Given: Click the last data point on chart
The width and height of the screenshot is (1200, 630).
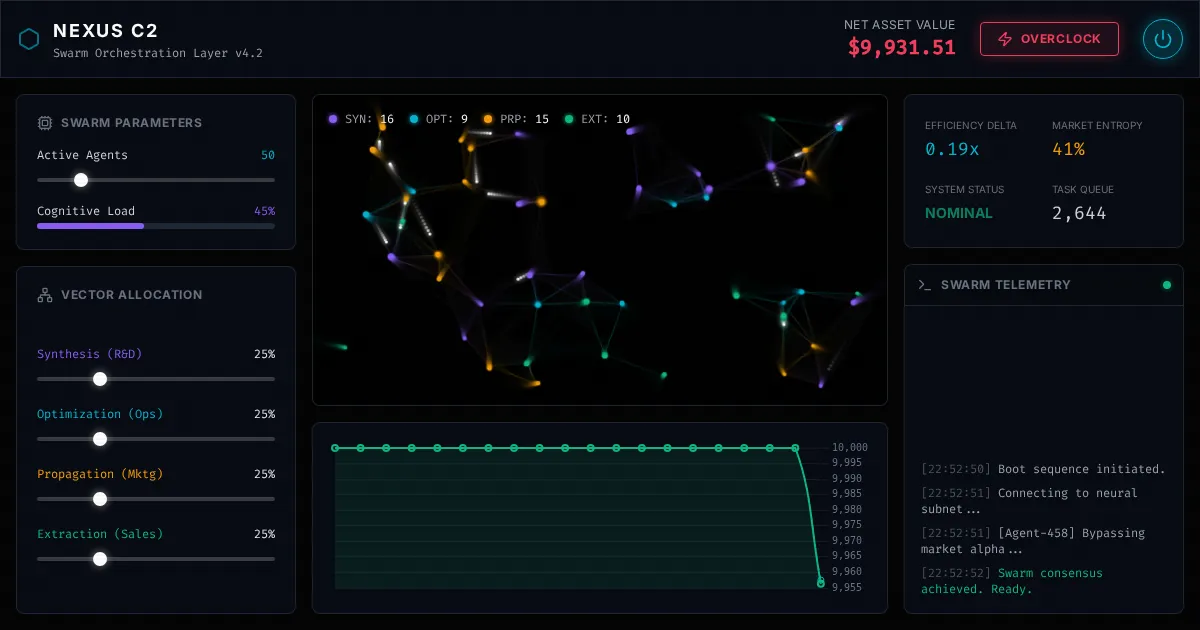Looking at the screenshot, I should point(821,583).
